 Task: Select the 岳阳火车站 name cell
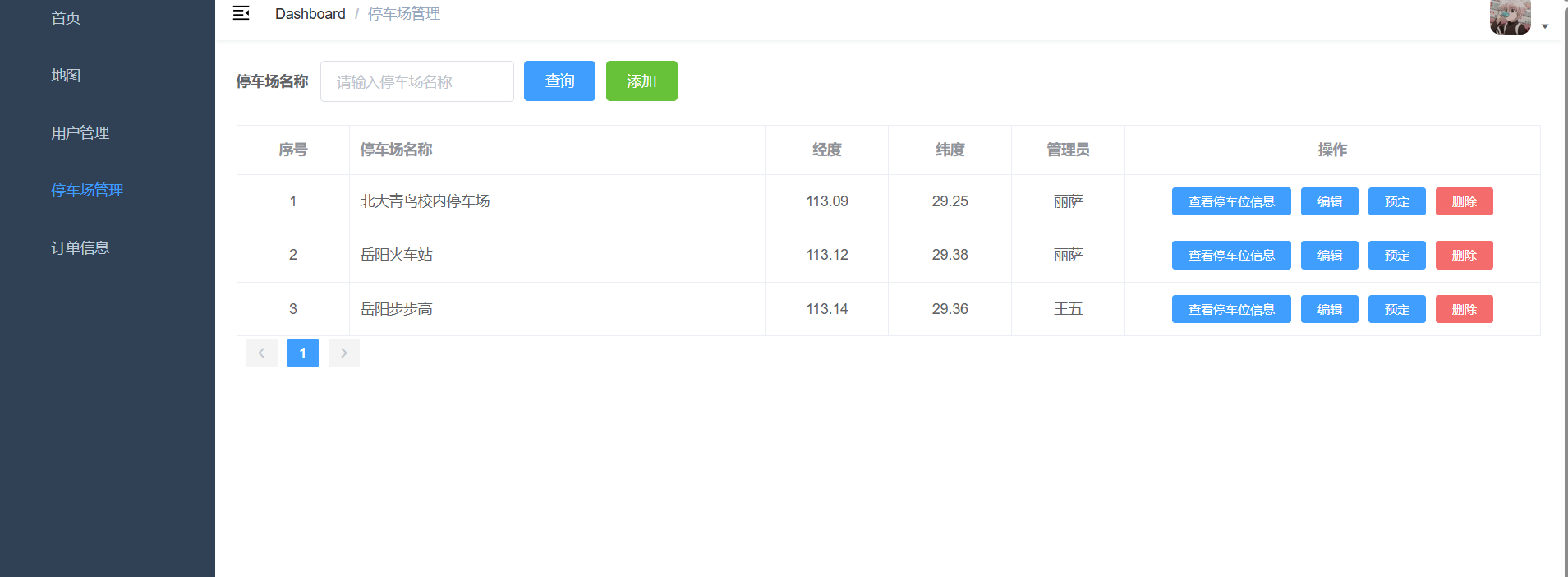(x=557, y=255)
